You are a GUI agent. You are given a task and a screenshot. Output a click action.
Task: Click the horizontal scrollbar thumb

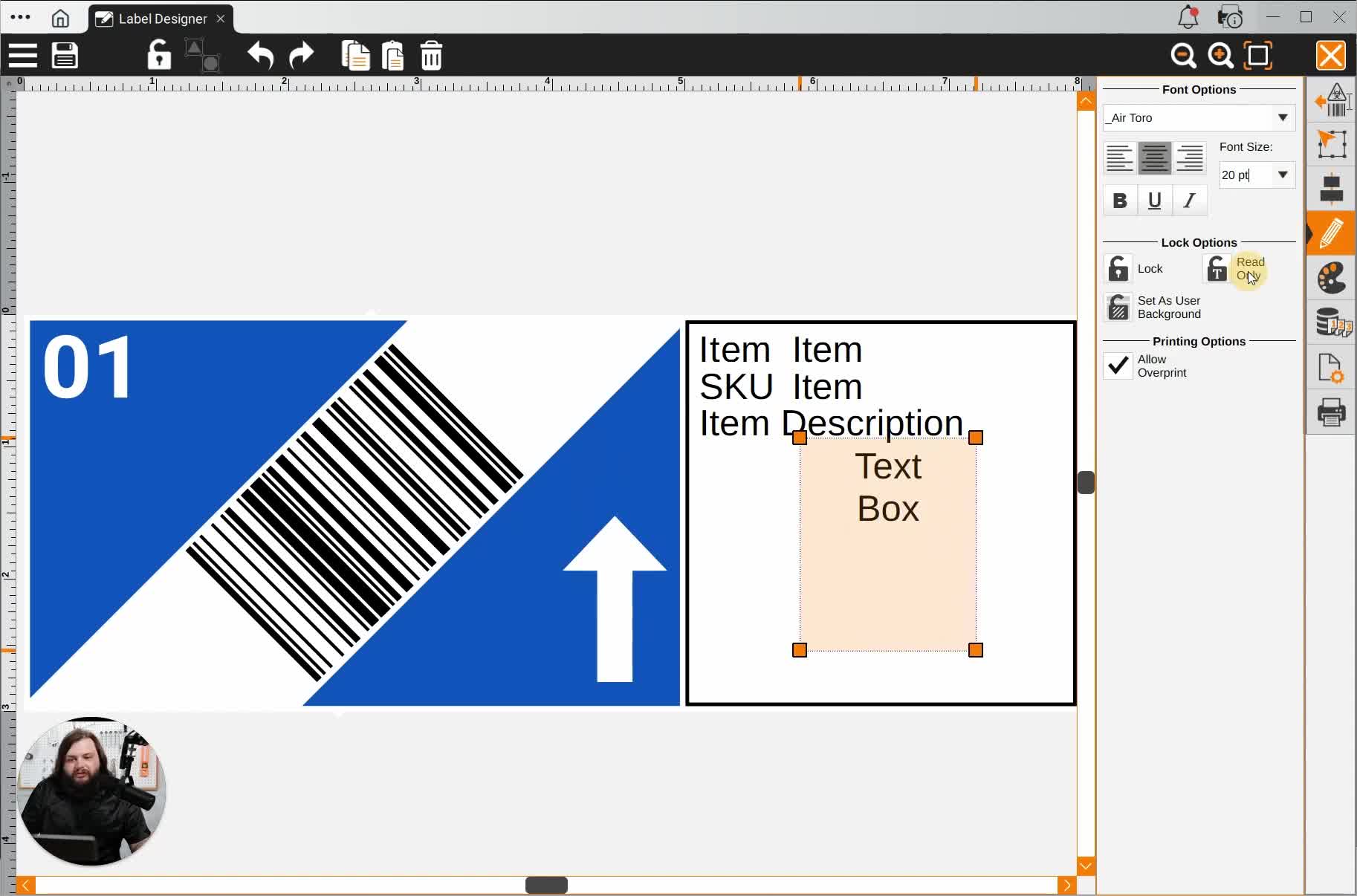click(x=547, y=885)
